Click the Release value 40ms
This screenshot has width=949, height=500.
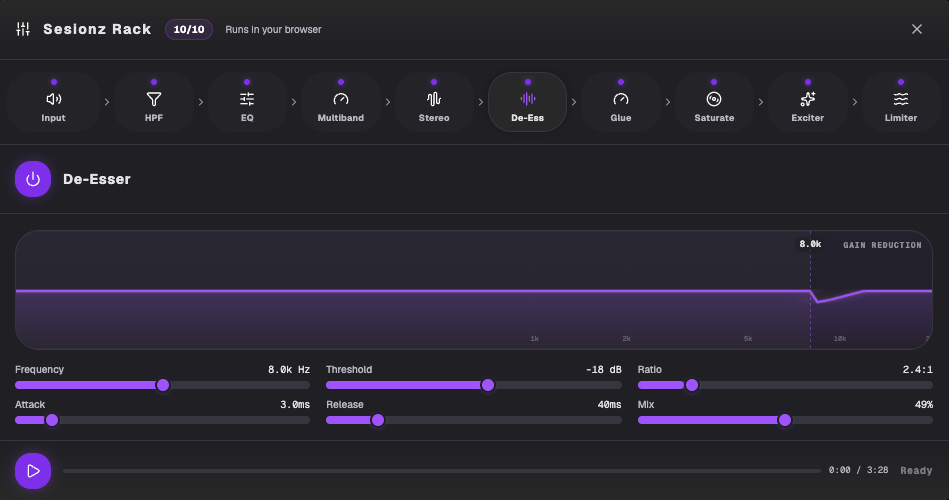coord(609,404)
